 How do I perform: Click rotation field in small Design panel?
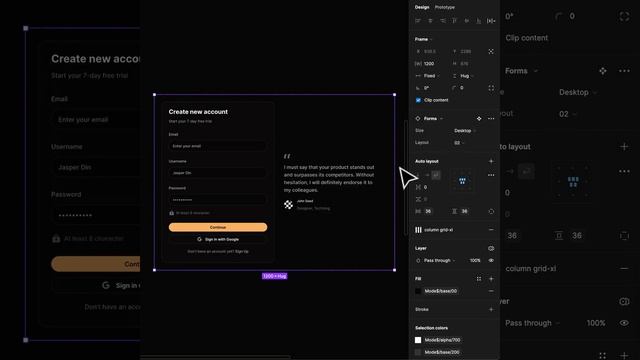[431, 88]
